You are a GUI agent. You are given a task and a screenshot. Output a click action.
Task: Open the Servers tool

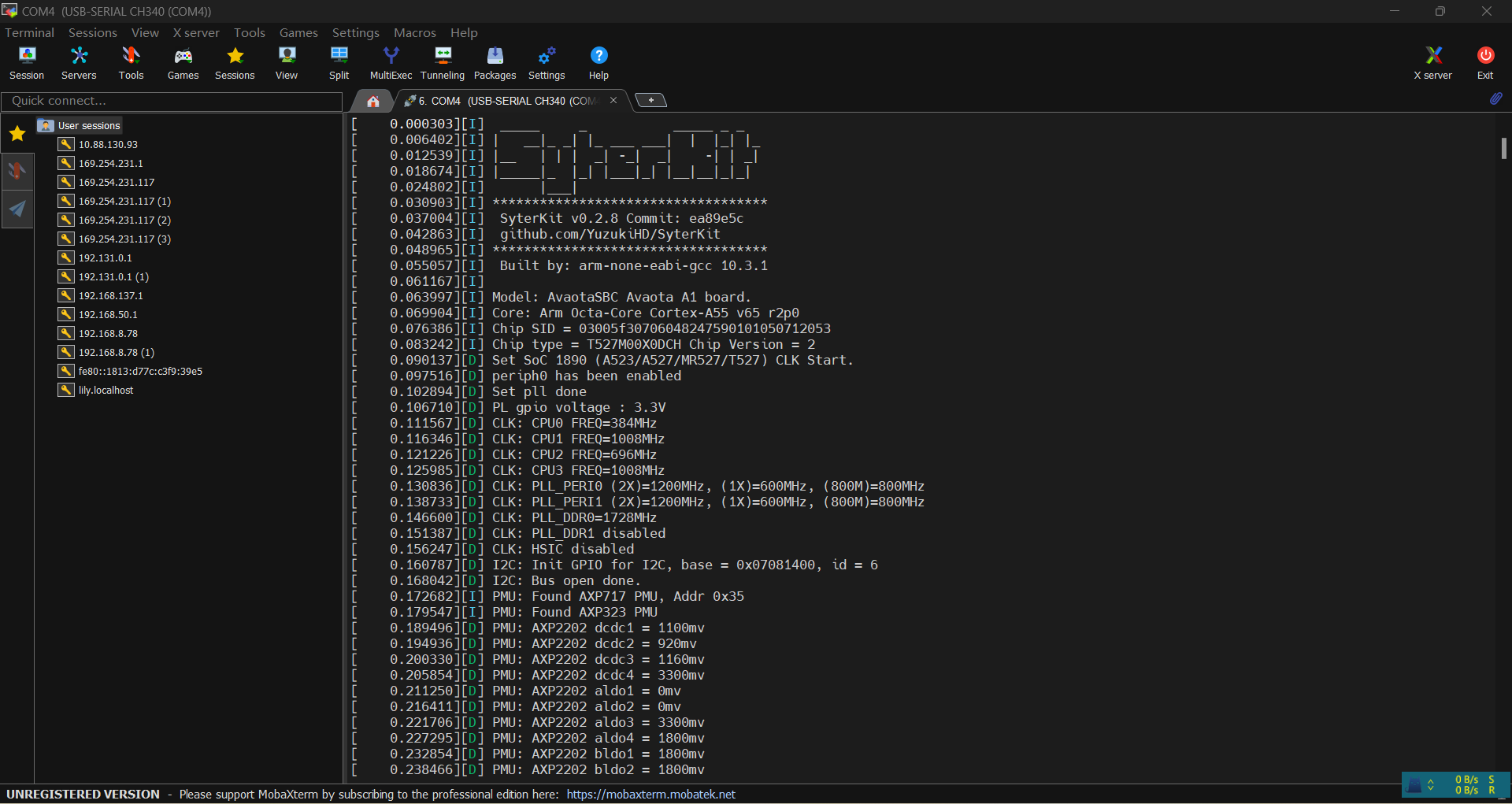tap(79, 63)
